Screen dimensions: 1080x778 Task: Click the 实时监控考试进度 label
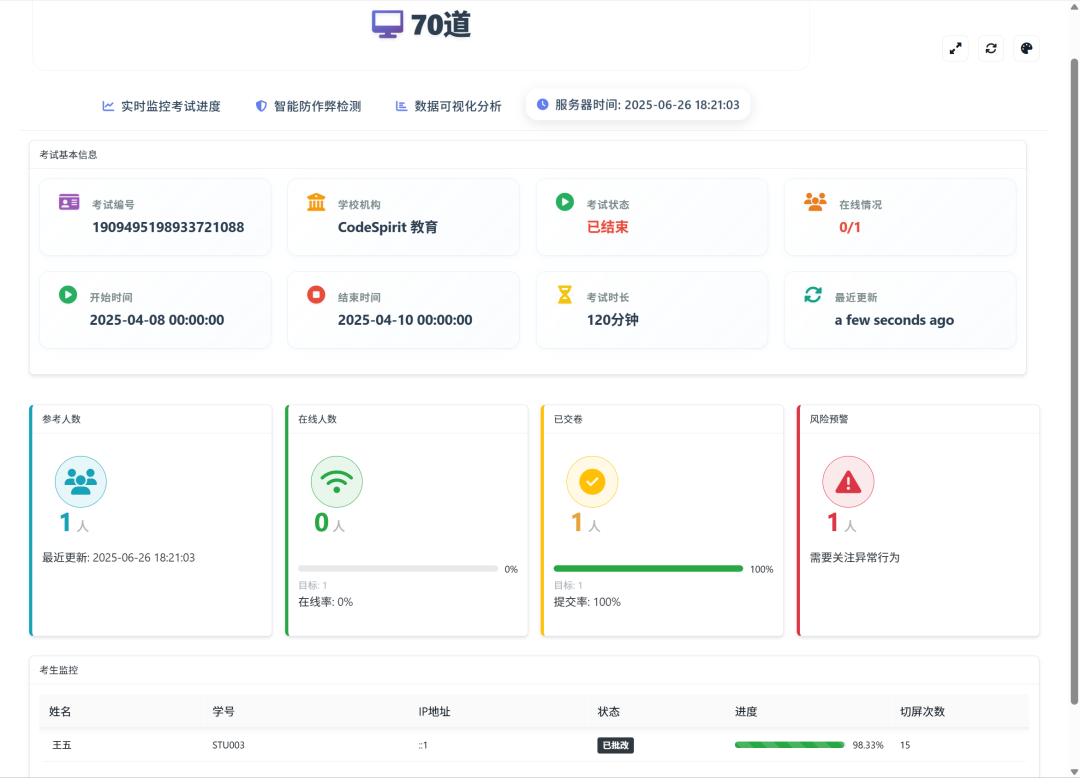[x=171, y=106]
